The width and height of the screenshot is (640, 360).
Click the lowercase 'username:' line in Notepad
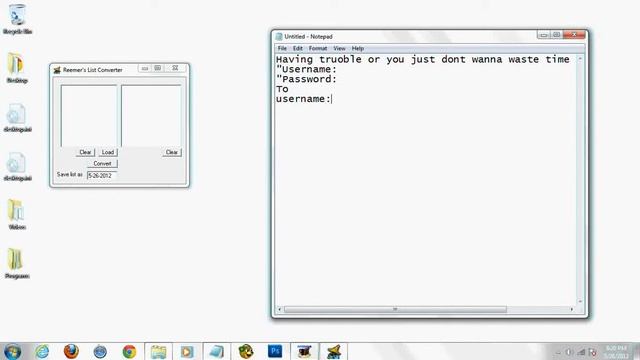coord(303,99)
